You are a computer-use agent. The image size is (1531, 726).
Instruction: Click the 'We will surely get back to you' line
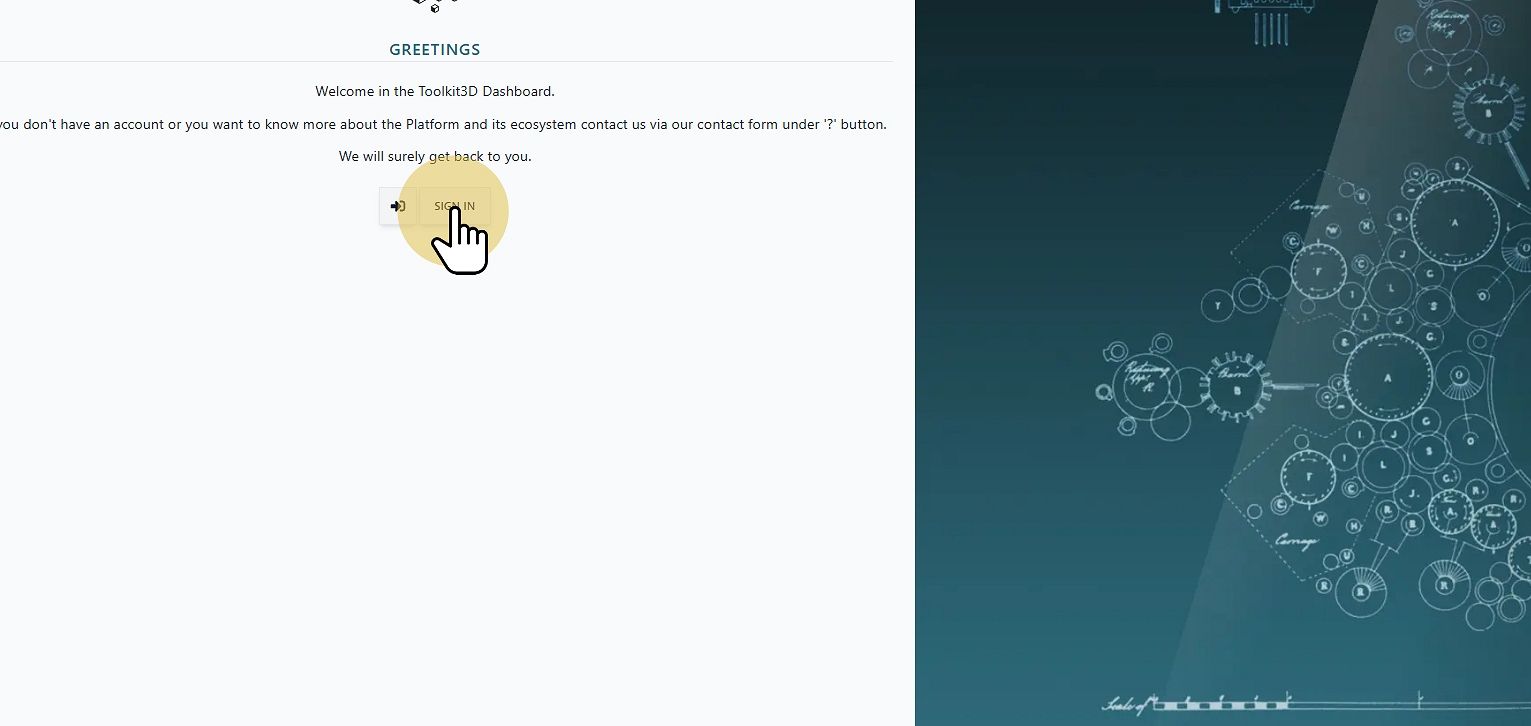[435, 156]
